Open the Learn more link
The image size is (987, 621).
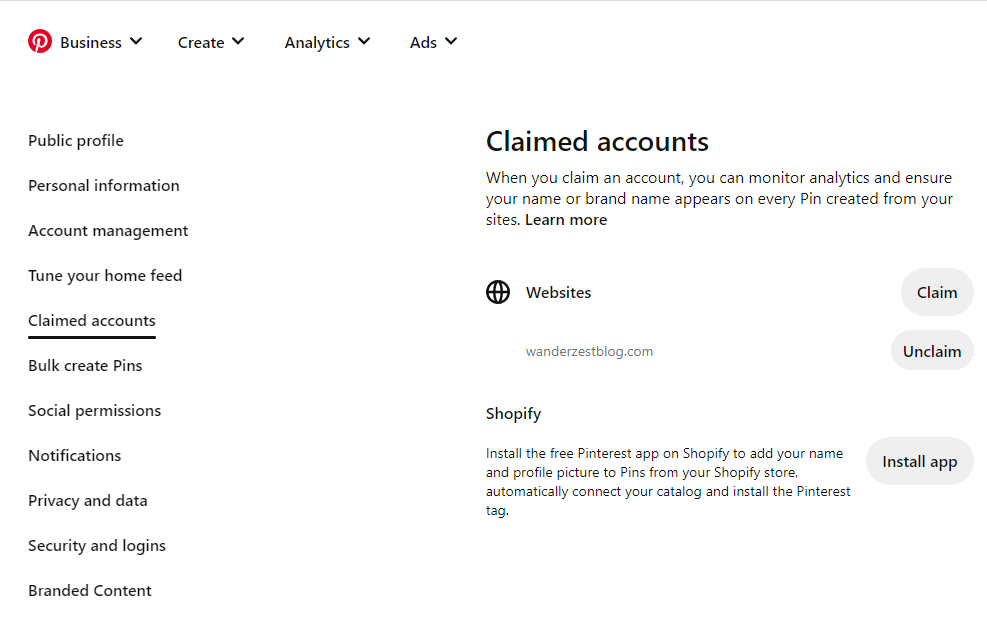[x=566, y=220]
